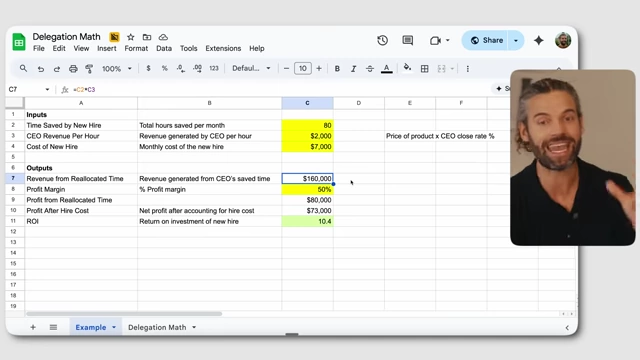Show side panel arrow at bottom right
The height and width of the screenshot is (360, 640).
pos(567,327)
